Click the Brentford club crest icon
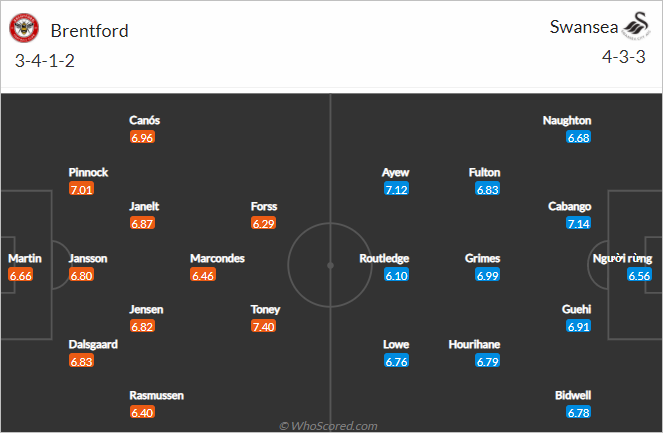Screen dimensions: 663x433 24,28
